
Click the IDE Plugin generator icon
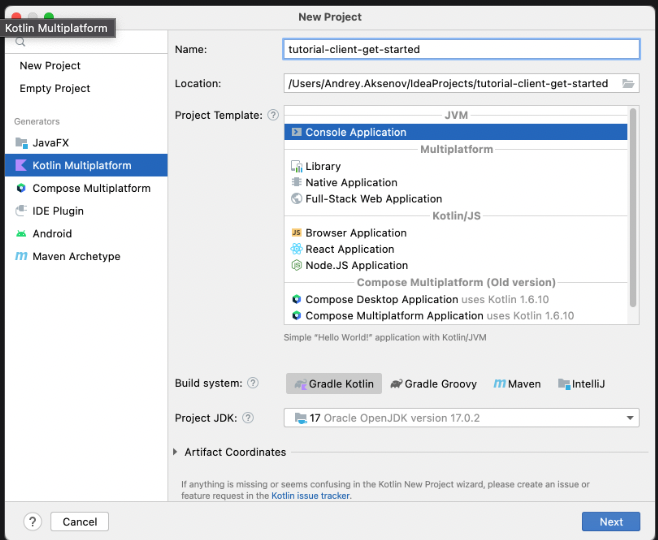click(x=21, y=211)
